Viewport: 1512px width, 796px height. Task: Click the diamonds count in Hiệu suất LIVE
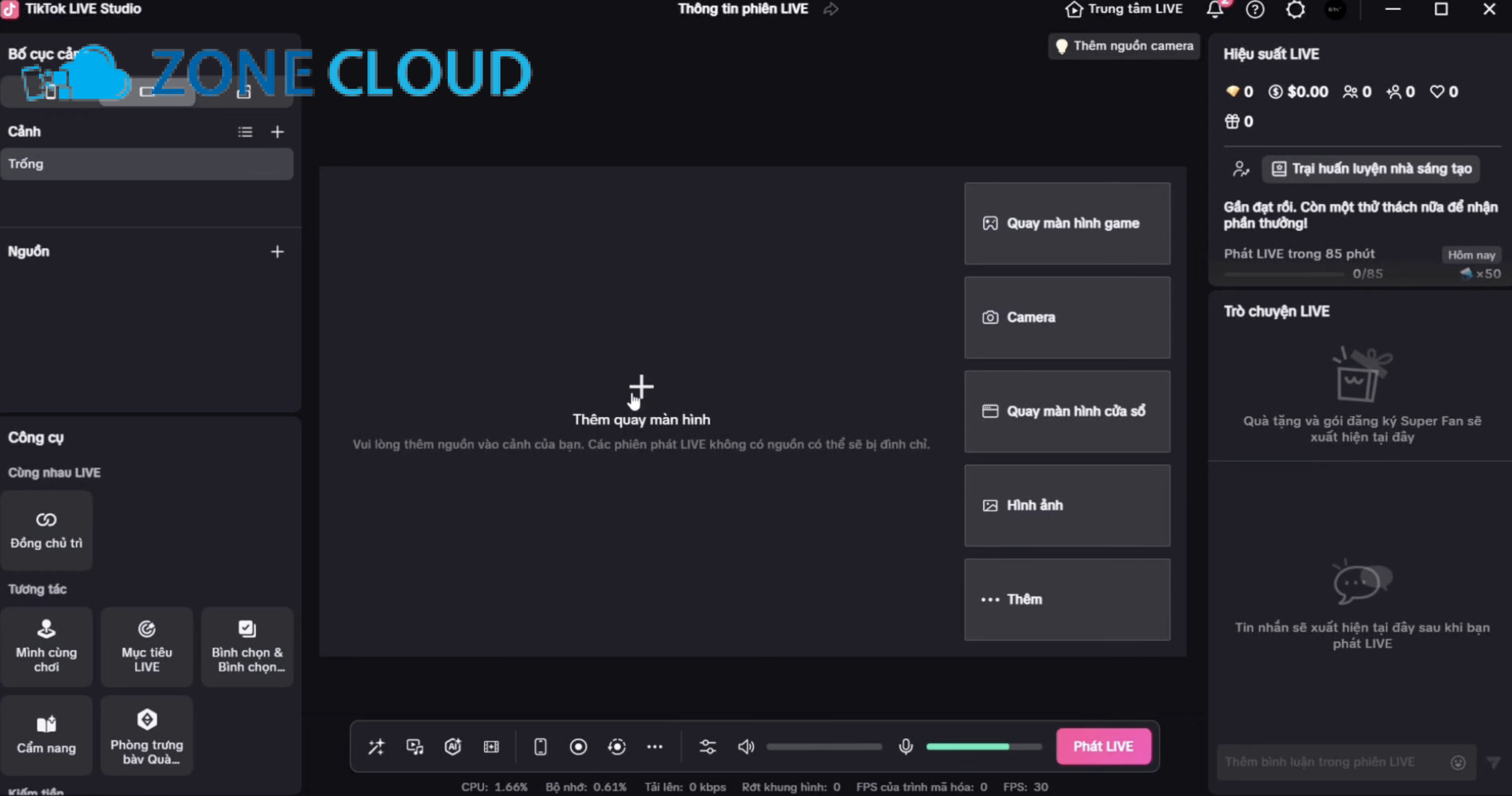click(x=1239, y=92)
